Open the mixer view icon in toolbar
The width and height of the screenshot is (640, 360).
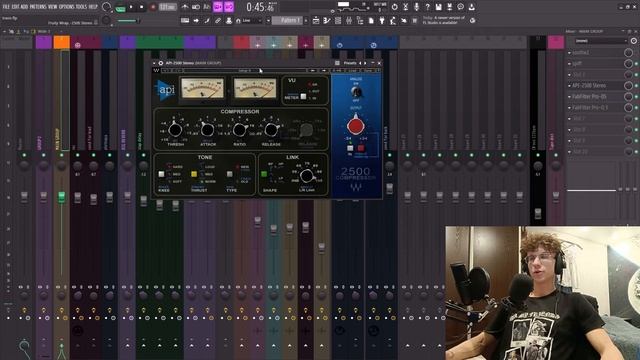click(x=349, y=20)
